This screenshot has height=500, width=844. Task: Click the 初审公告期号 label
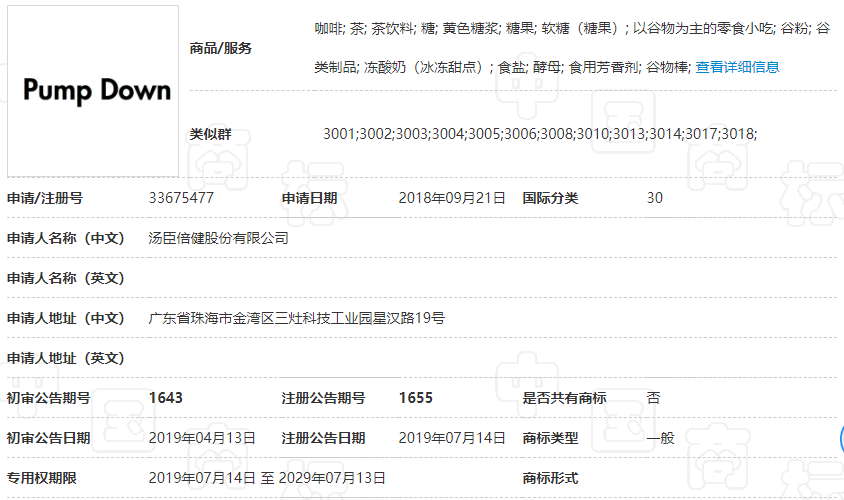coord(48,398)
